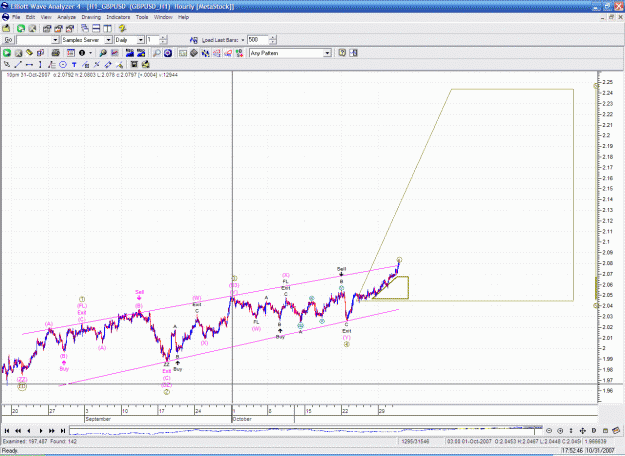Viewport: 625px width, 456px height.
Task: Click the zoom out circle icon at bottom right
Action: coord(549,430)
